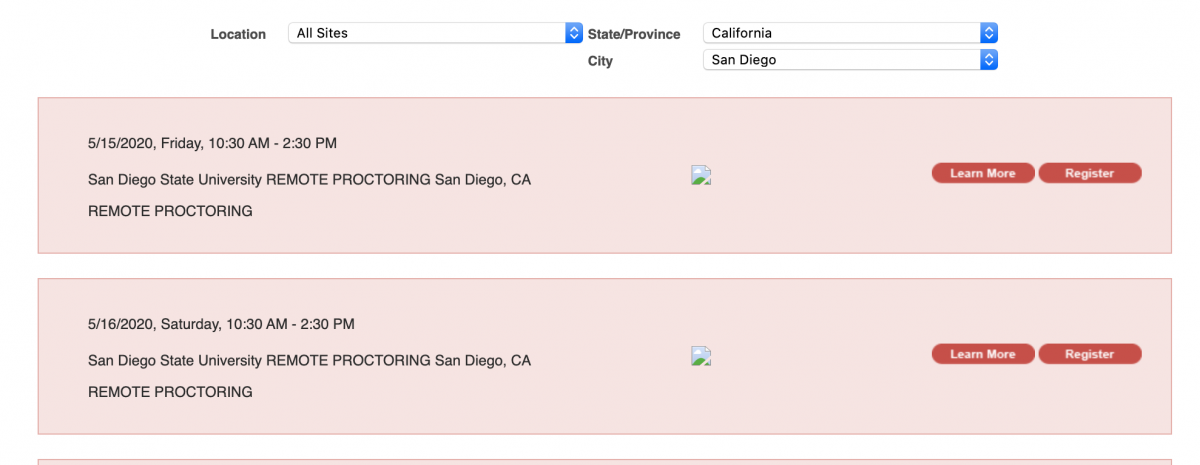Click the REMOTE PROCTORING line under the Saturday listing
Viewport: 1200px width, 465px height.
[170, 392]
